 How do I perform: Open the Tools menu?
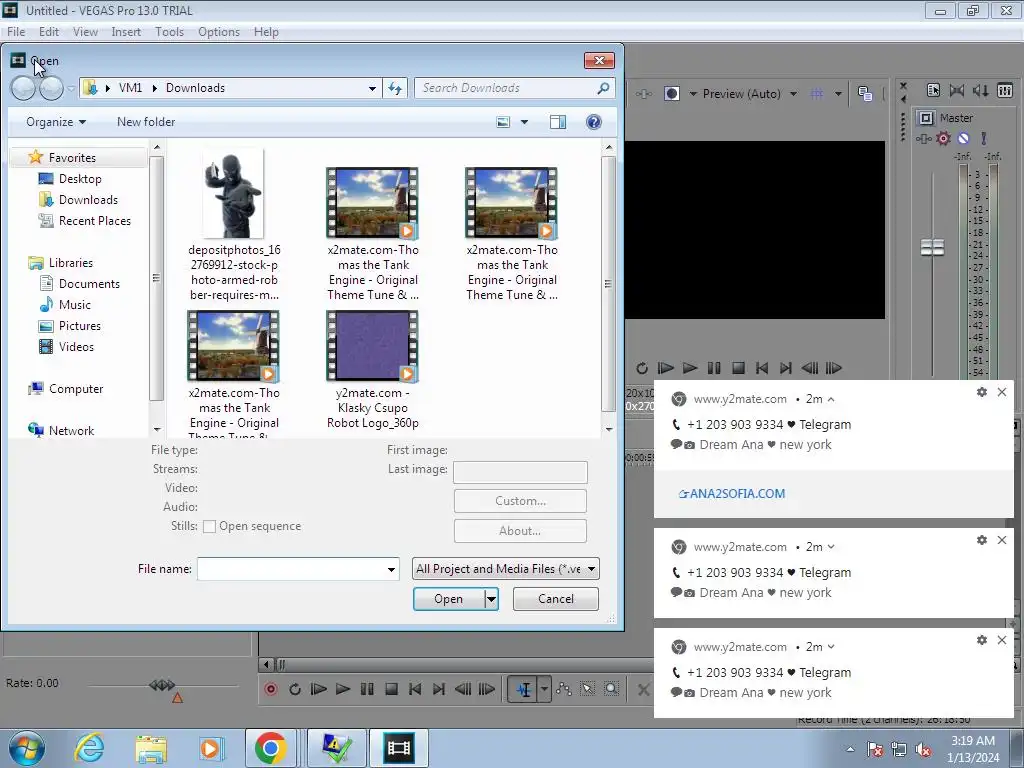169,31
